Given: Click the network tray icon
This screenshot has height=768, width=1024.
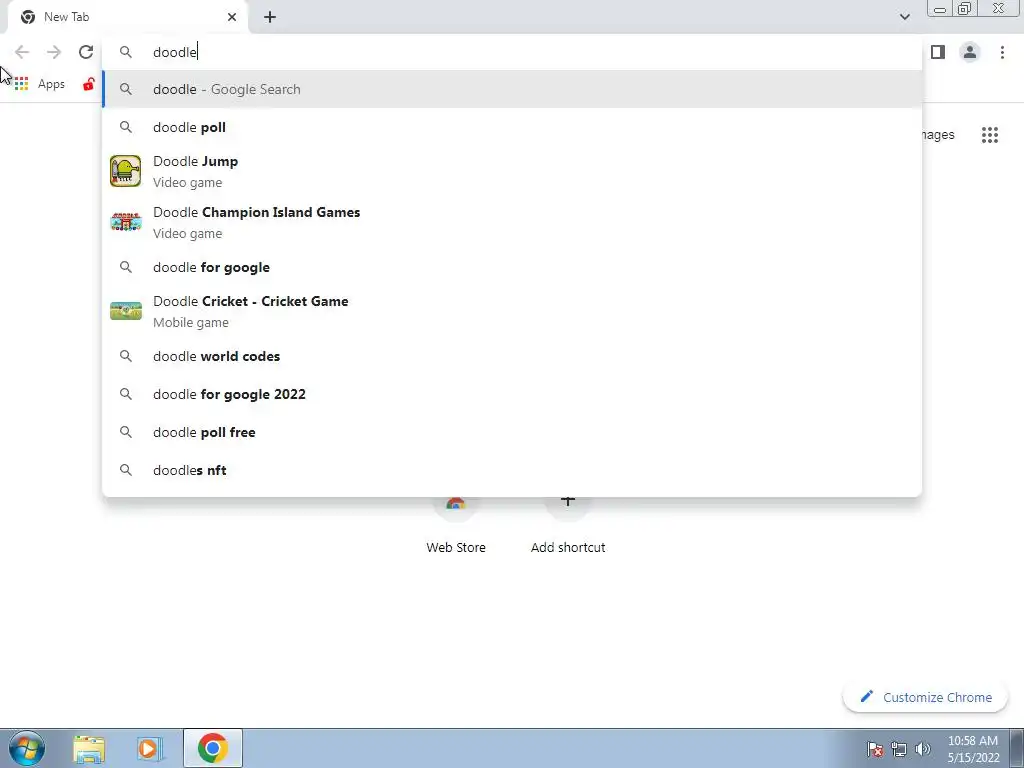Looking at the screenshot, I should click(x=899, y=749).
